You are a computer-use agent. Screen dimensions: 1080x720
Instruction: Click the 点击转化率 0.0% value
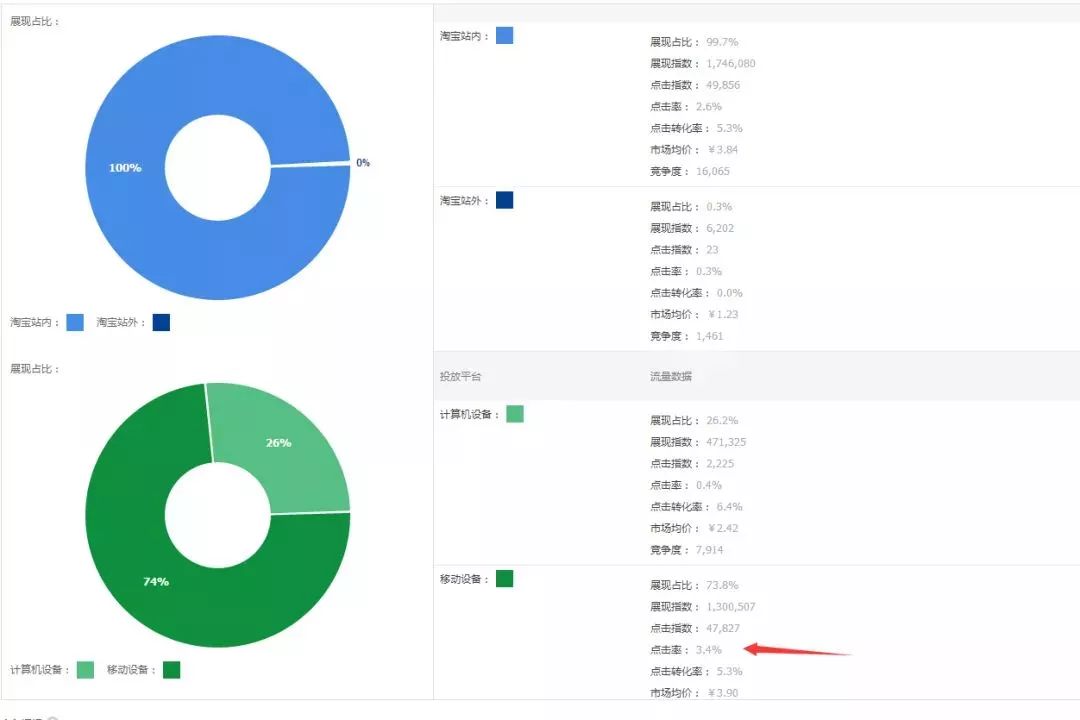tap(729, 293)
